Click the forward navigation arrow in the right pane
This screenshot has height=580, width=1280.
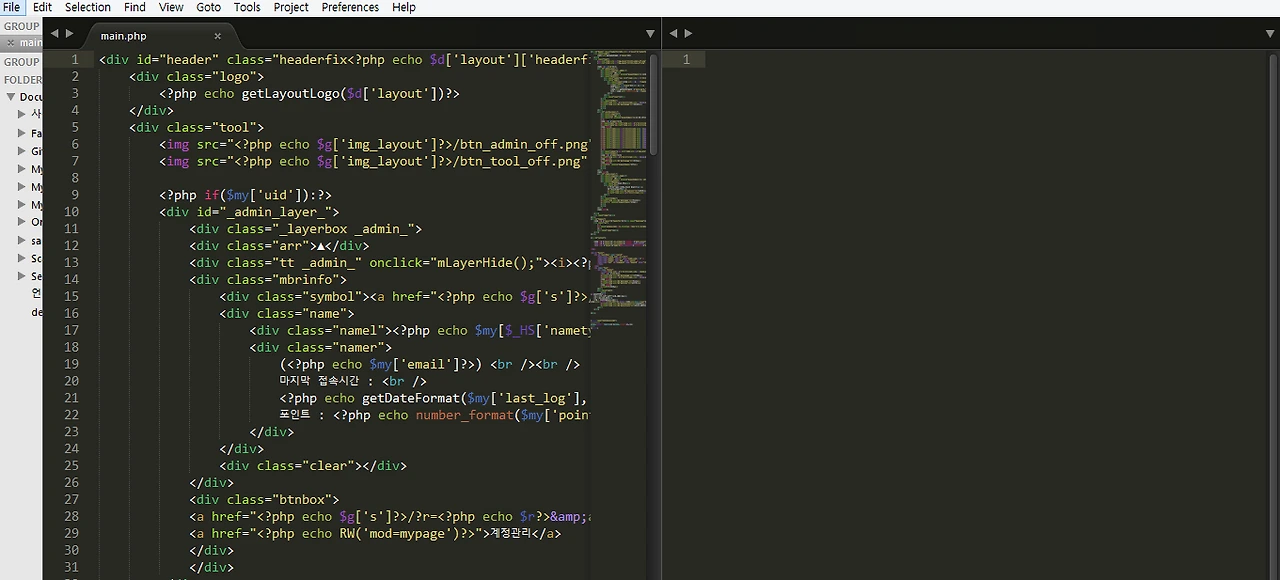pos(688,33)
